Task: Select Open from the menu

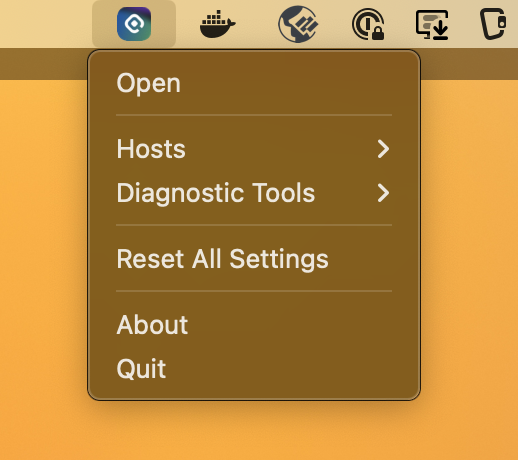Action: pyautogui.click(x=254, y=83)
